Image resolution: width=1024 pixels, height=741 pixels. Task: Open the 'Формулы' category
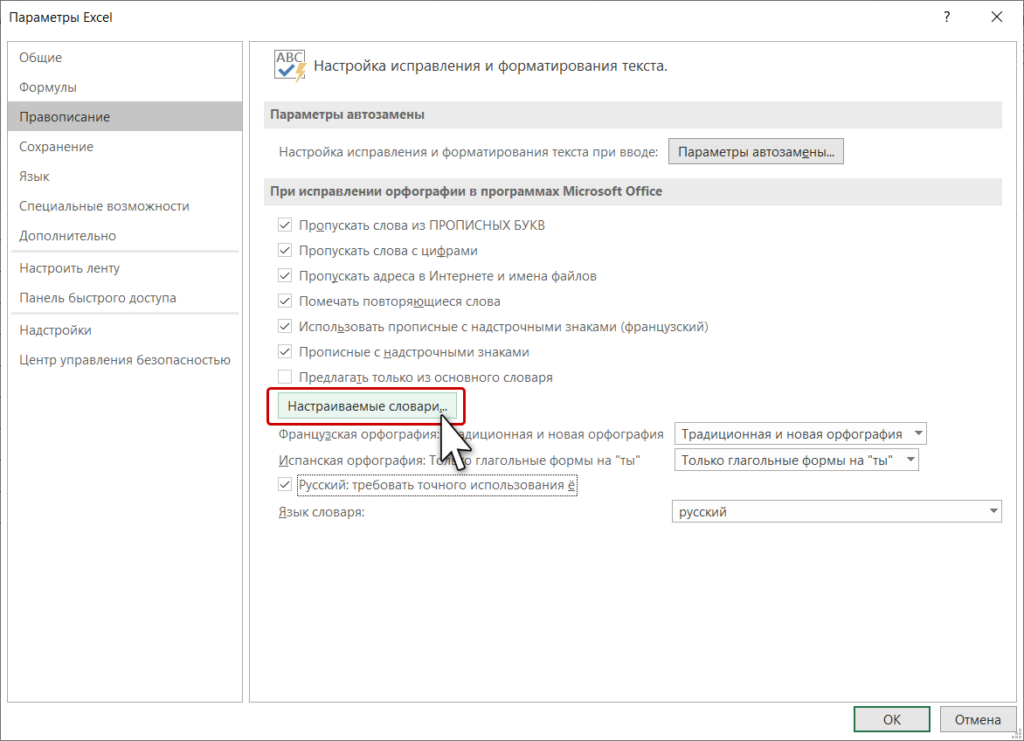point(125,87)
